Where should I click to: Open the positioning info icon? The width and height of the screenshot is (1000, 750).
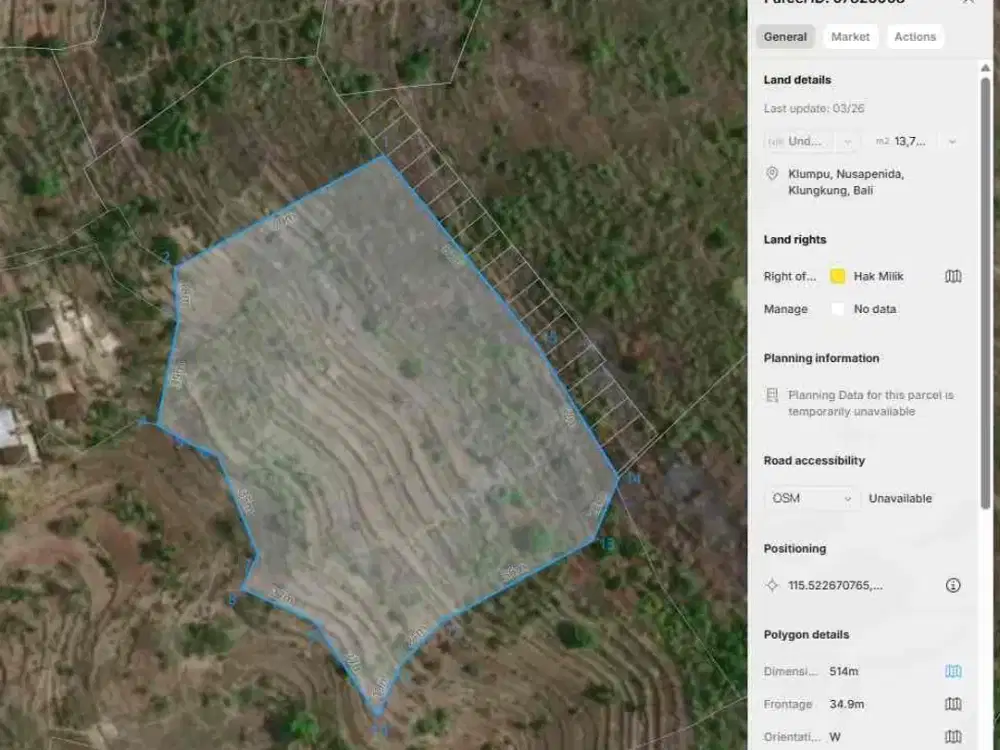pyautogui.click(x=953, y=585)
